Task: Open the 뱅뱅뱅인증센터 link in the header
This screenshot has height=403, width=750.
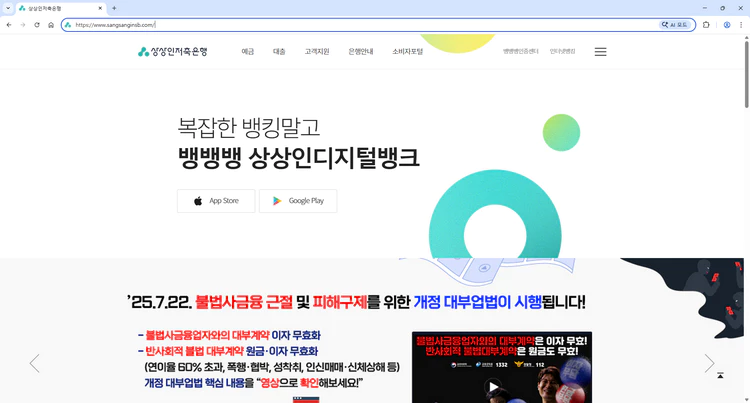Action: click(520, 51)
